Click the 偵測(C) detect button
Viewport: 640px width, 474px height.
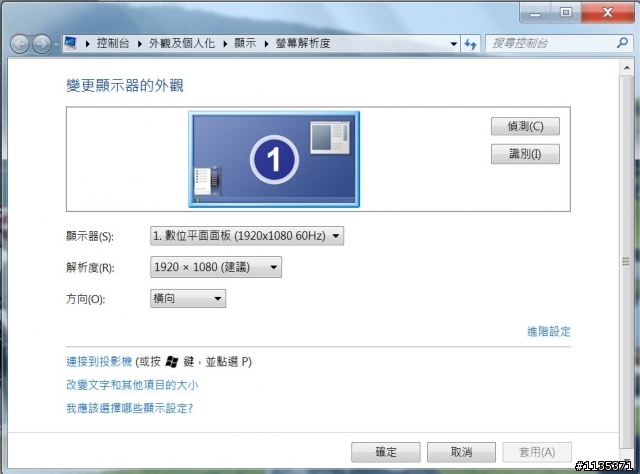(525, 127)
